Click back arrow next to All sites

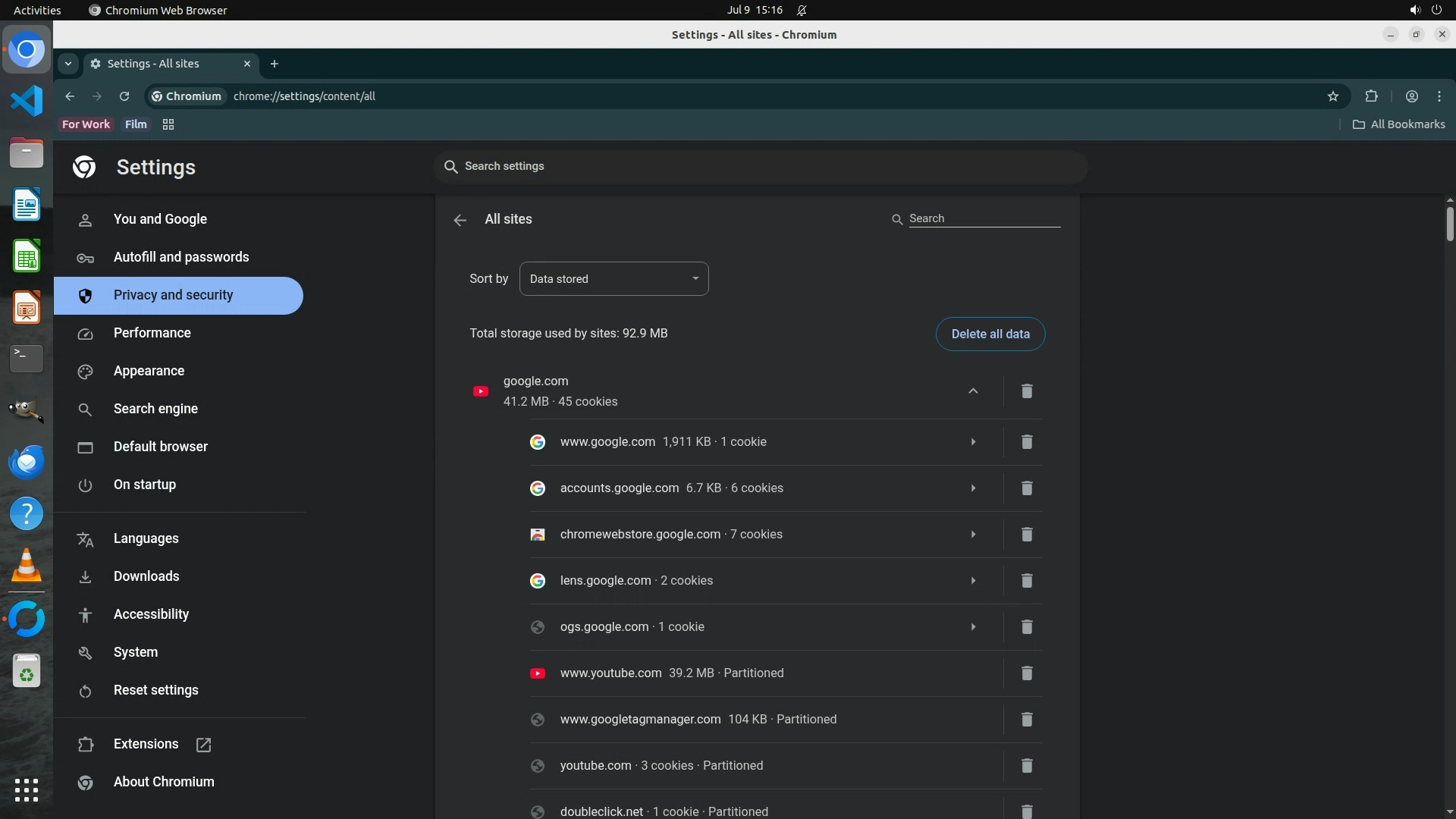pyautogui.click(x=460, y=220)
